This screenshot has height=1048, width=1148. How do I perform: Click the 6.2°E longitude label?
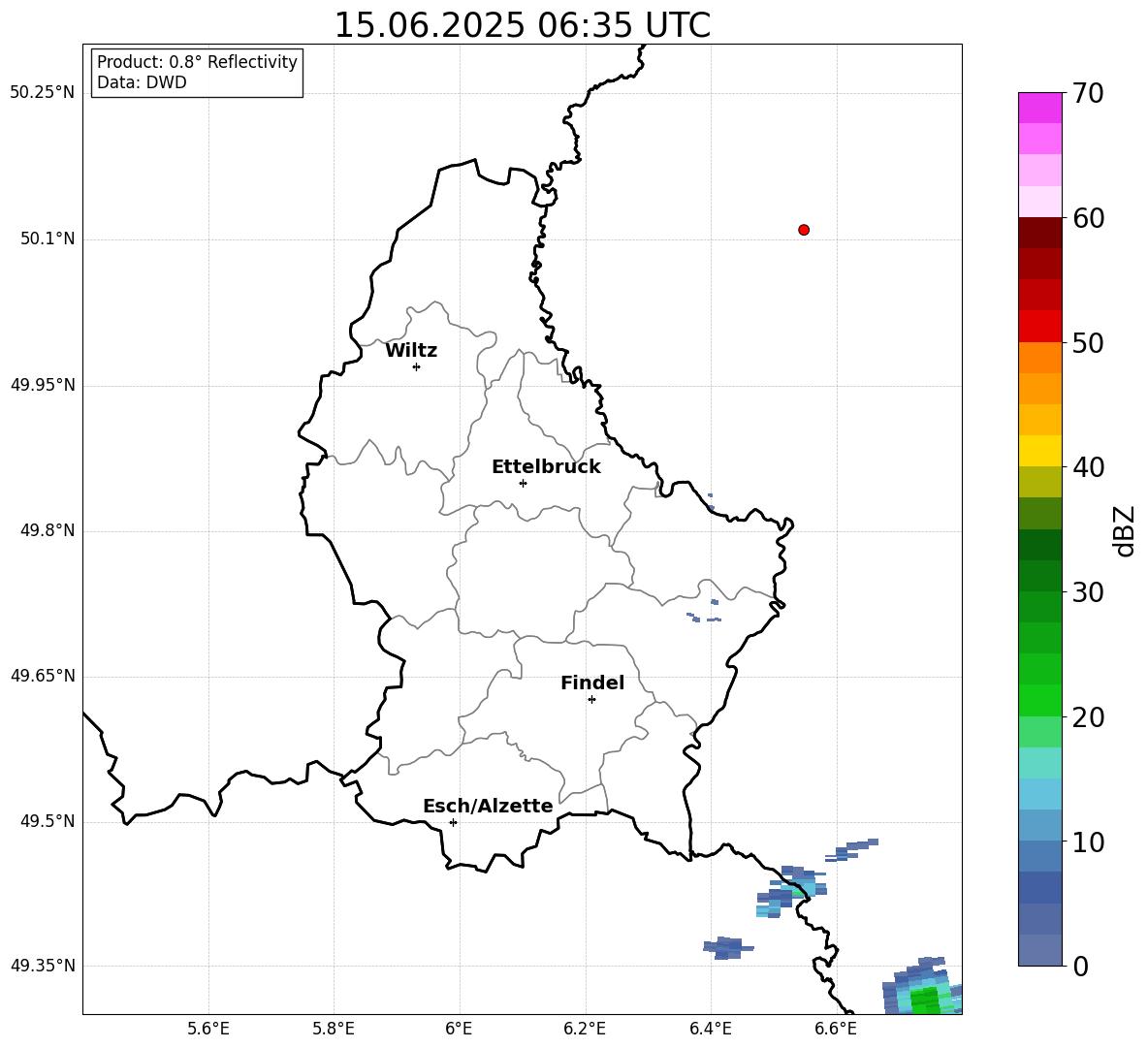[x=585, y=1029]
